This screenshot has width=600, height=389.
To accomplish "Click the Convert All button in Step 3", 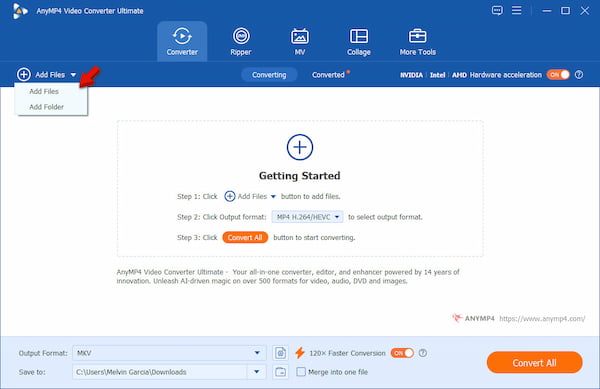I will (x=245, y=238).
